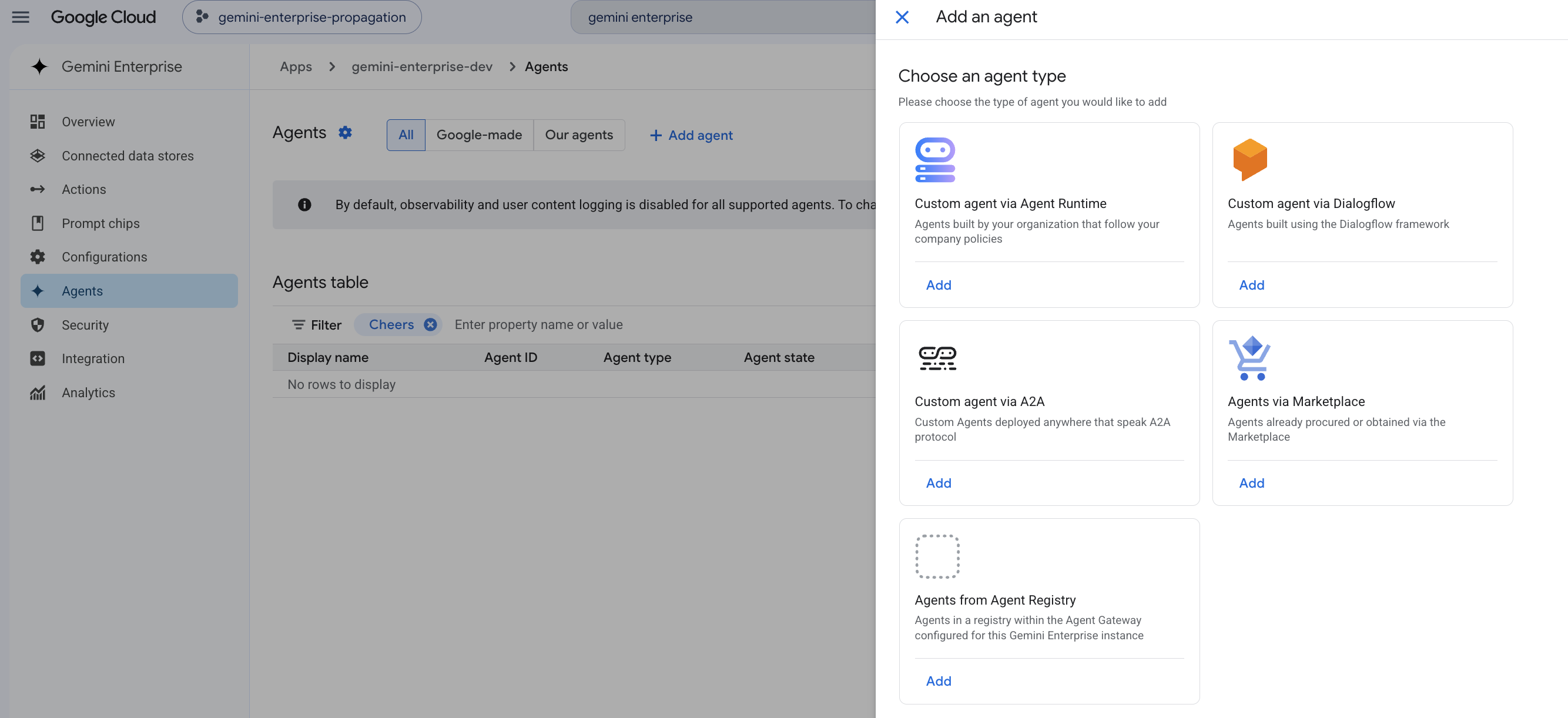Click the Analytics chart icon
The width and height of the screenshot is (1568, 718).
pos(38,392)
